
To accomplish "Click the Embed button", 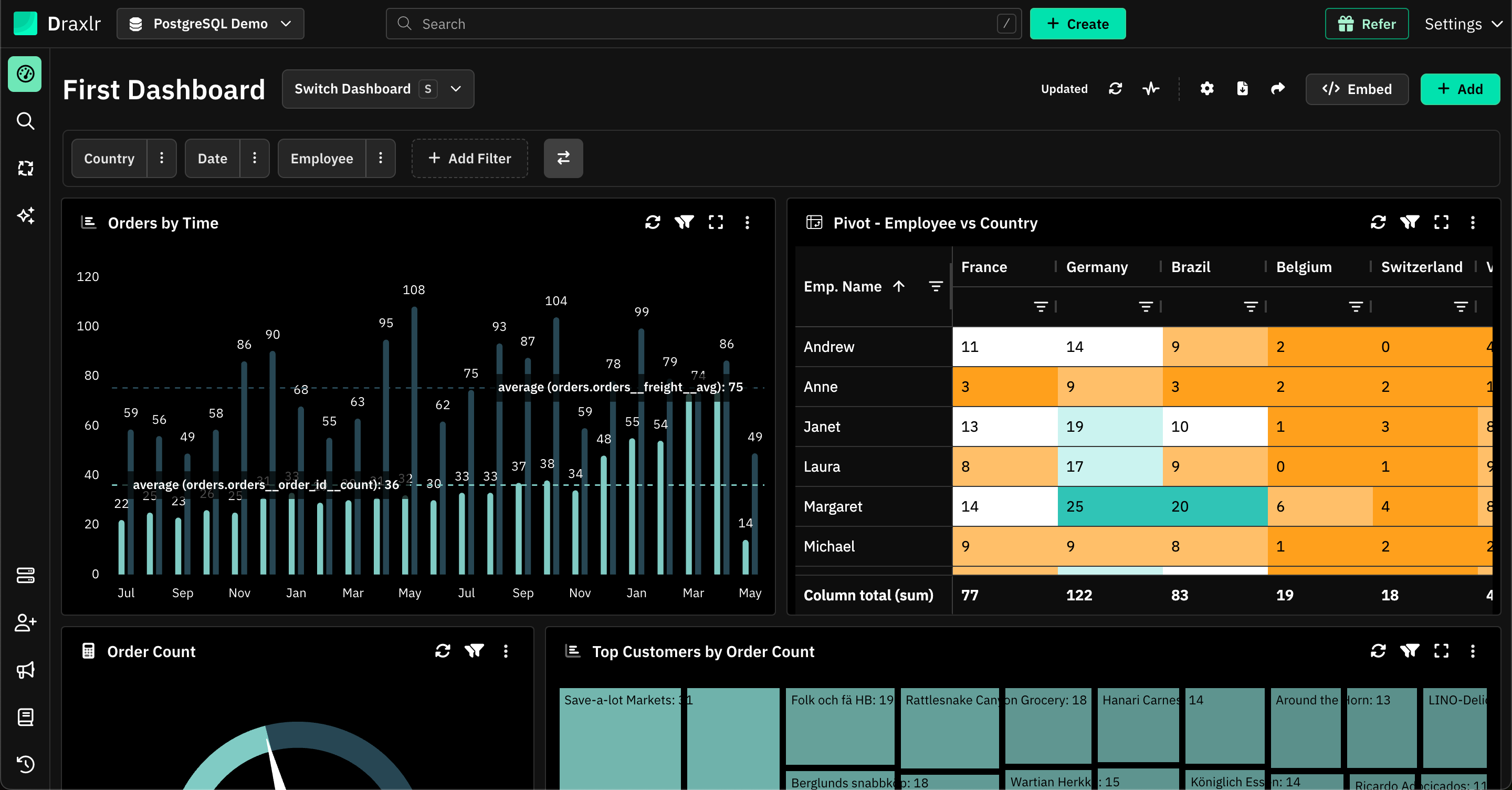I will pos(1357,89).
